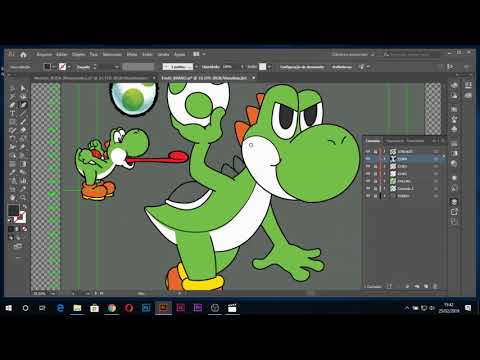Screen dimensions: 480x360
Task: Select the Zoom magnifier tool
Action: click(x=23, y=197)
